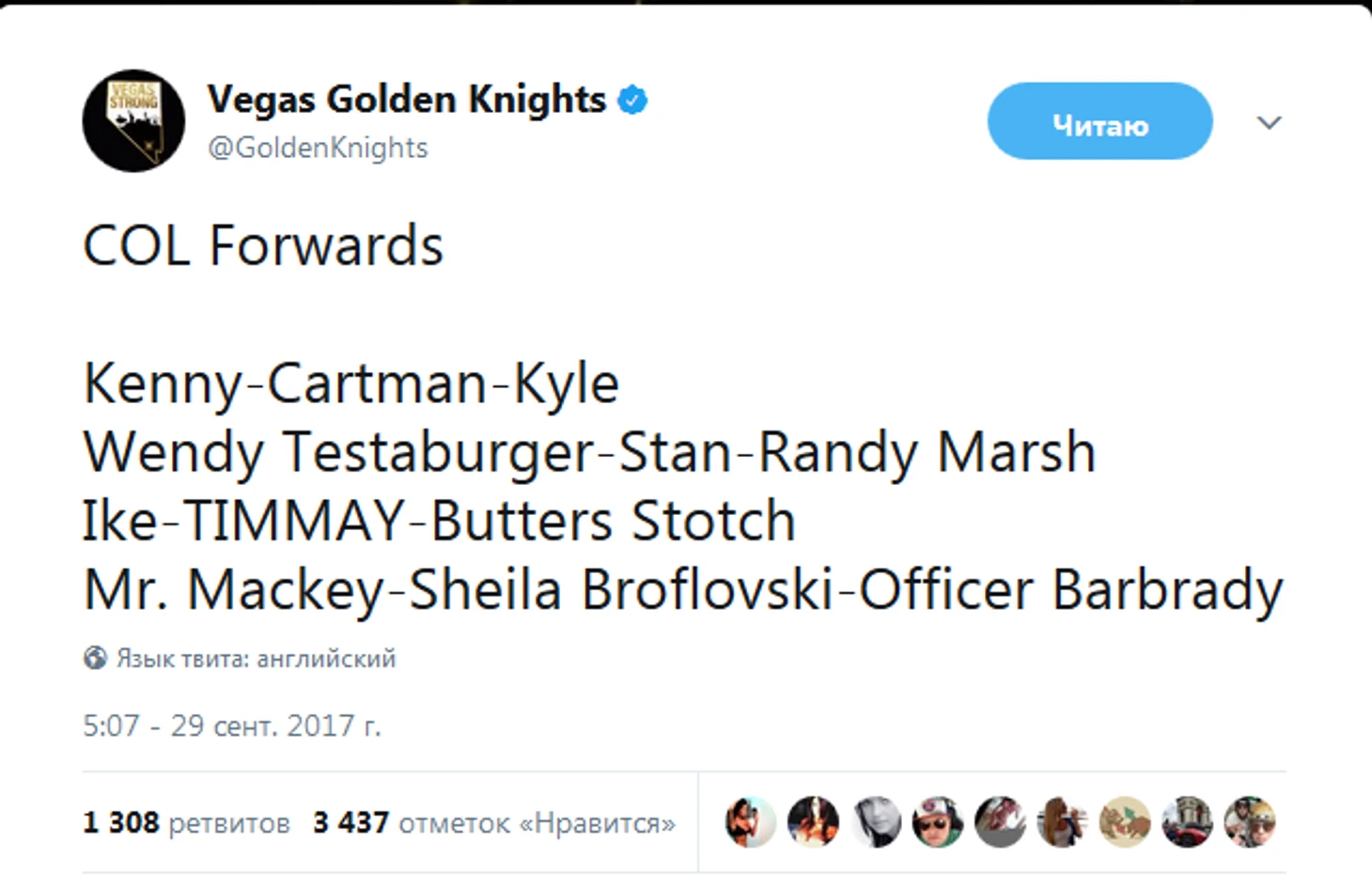Open the dark fiery-toned liker avatar

(x=813, y=822)
